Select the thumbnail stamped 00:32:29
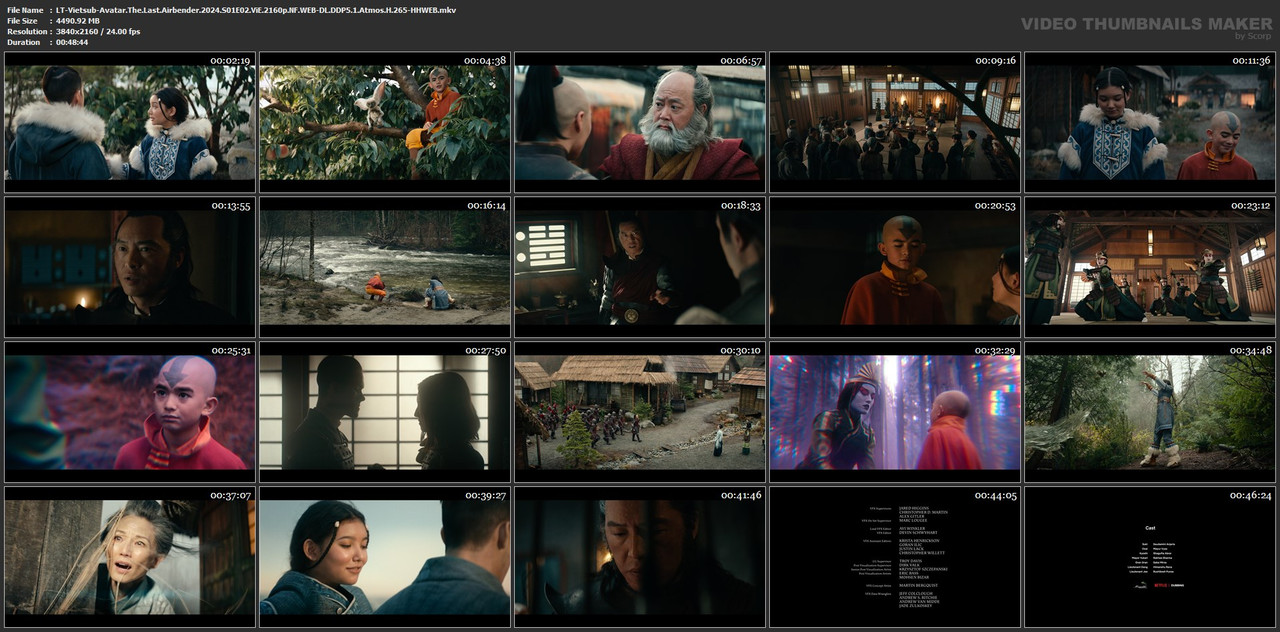This screenshot has height=632, width=1280. [895, 412]
